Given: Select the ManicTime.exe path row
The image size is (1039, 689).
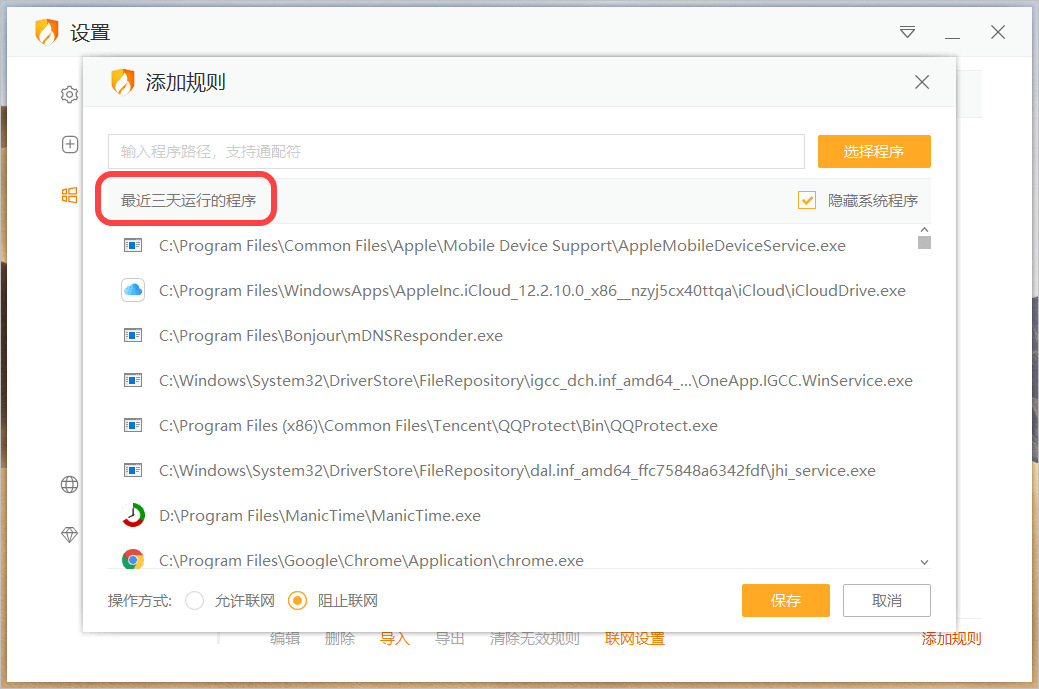Looking at the screenshot, I should click(x=512, y=516).
